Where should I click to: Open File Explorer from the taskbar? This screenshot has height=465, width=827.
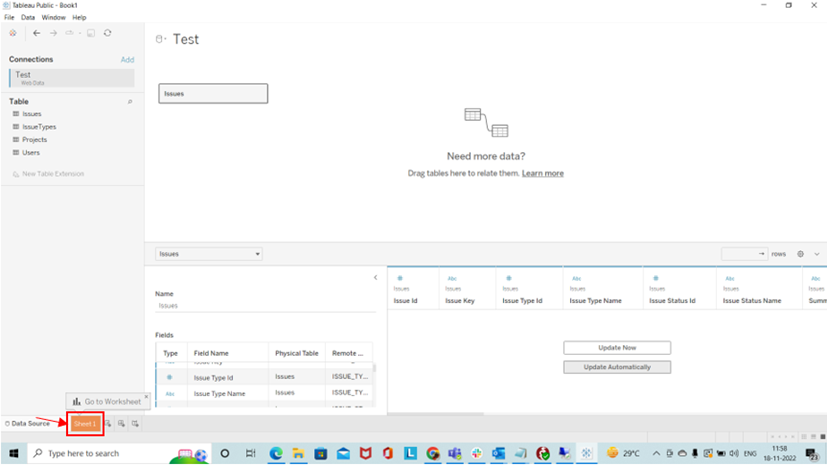298,453
